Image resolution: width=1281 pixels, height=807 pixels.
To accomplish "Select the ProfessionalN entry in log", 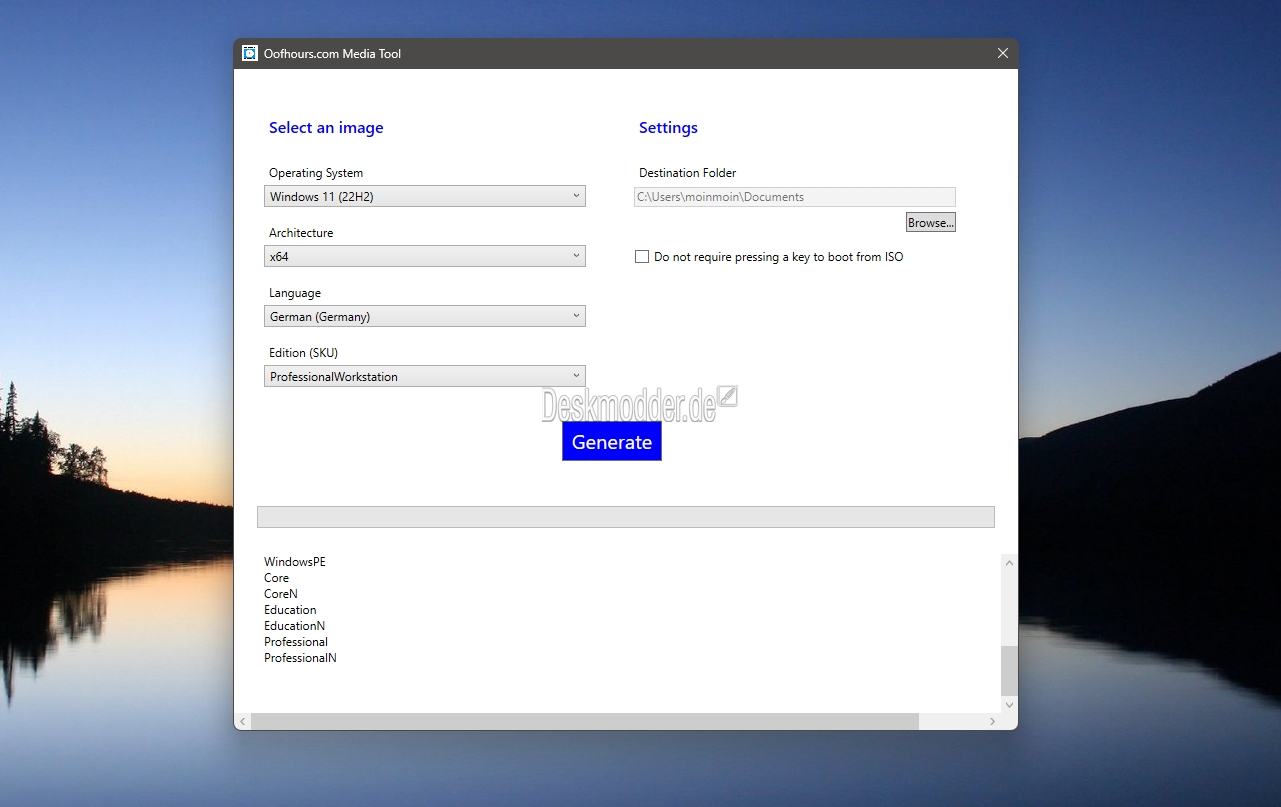I will pyautogui.click(x=300, y=658).
